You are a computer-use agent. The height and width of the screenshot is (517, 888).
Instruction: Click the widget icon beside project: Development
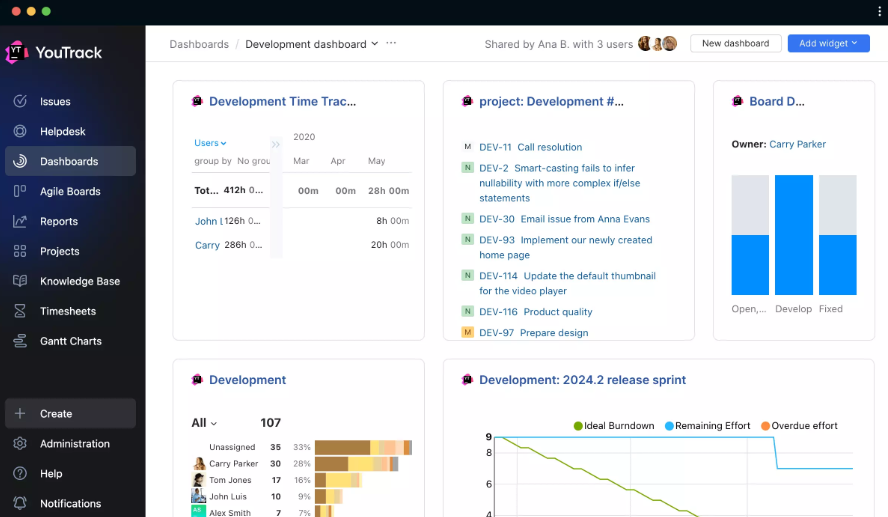coord(467,101)
